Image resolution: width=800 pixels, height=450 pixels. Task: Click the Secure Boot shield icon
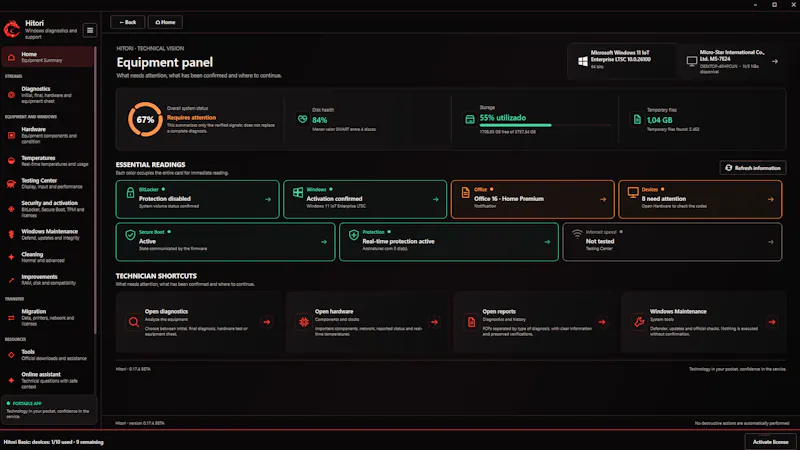(x=130, y=235)
